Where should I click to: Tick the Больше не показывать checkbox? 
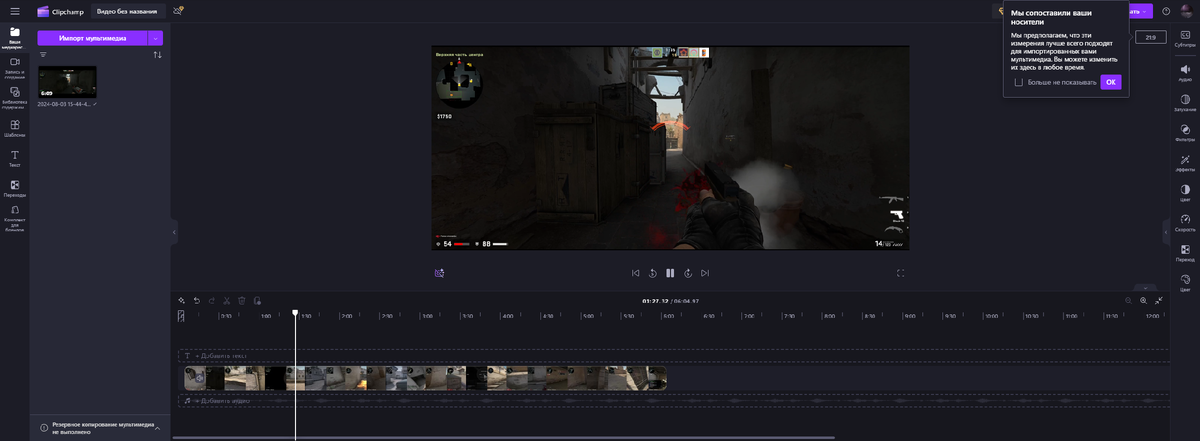(1019, 82)
